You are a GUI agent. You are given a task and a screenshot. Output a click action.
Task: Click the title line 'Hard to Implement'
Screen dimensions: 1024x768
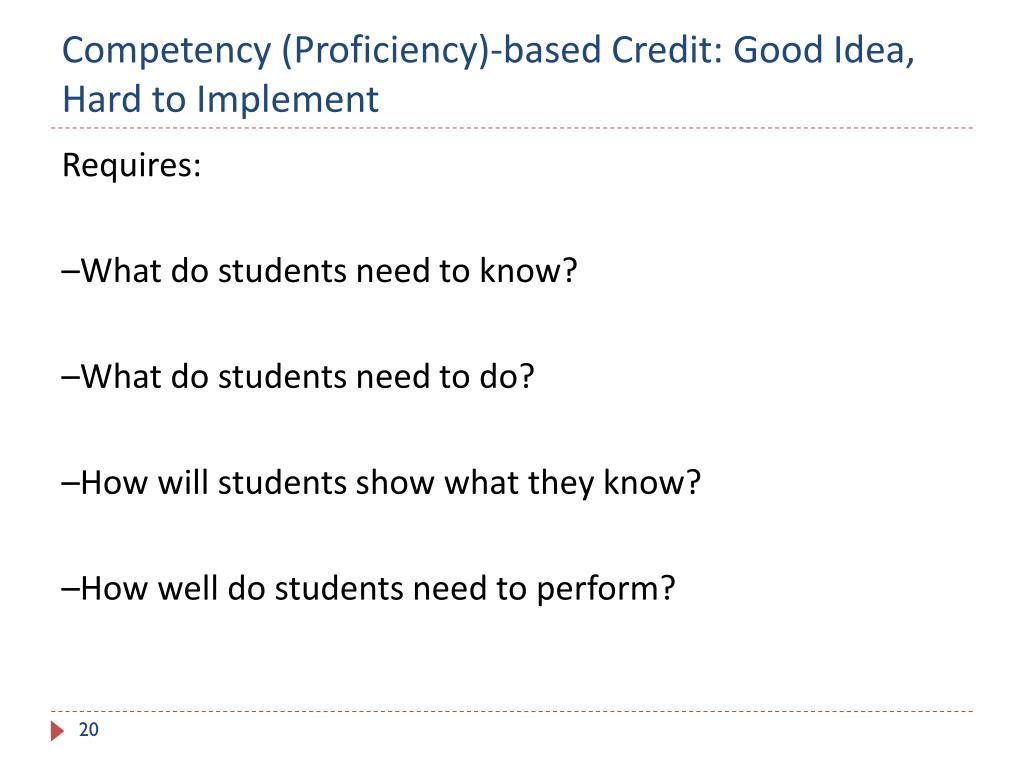[x=220, y=100]
